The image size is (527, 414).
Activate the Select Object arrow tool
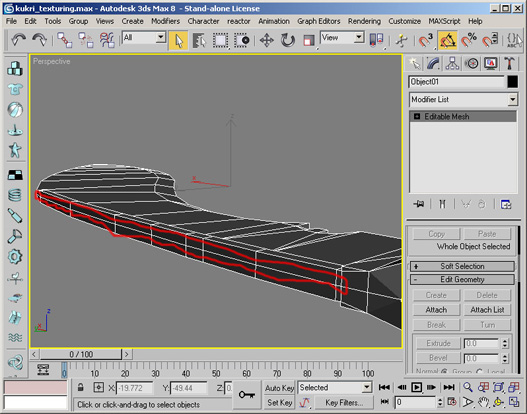178,40
